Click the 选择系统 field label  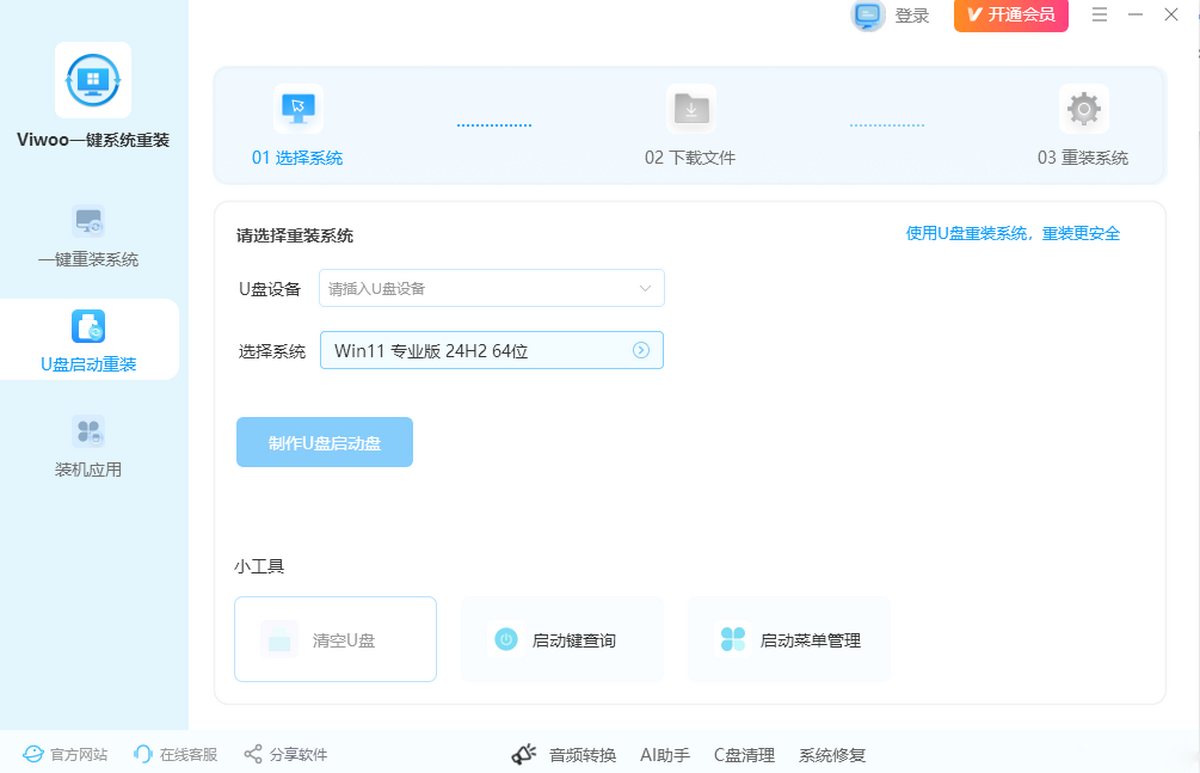point(272,351)
